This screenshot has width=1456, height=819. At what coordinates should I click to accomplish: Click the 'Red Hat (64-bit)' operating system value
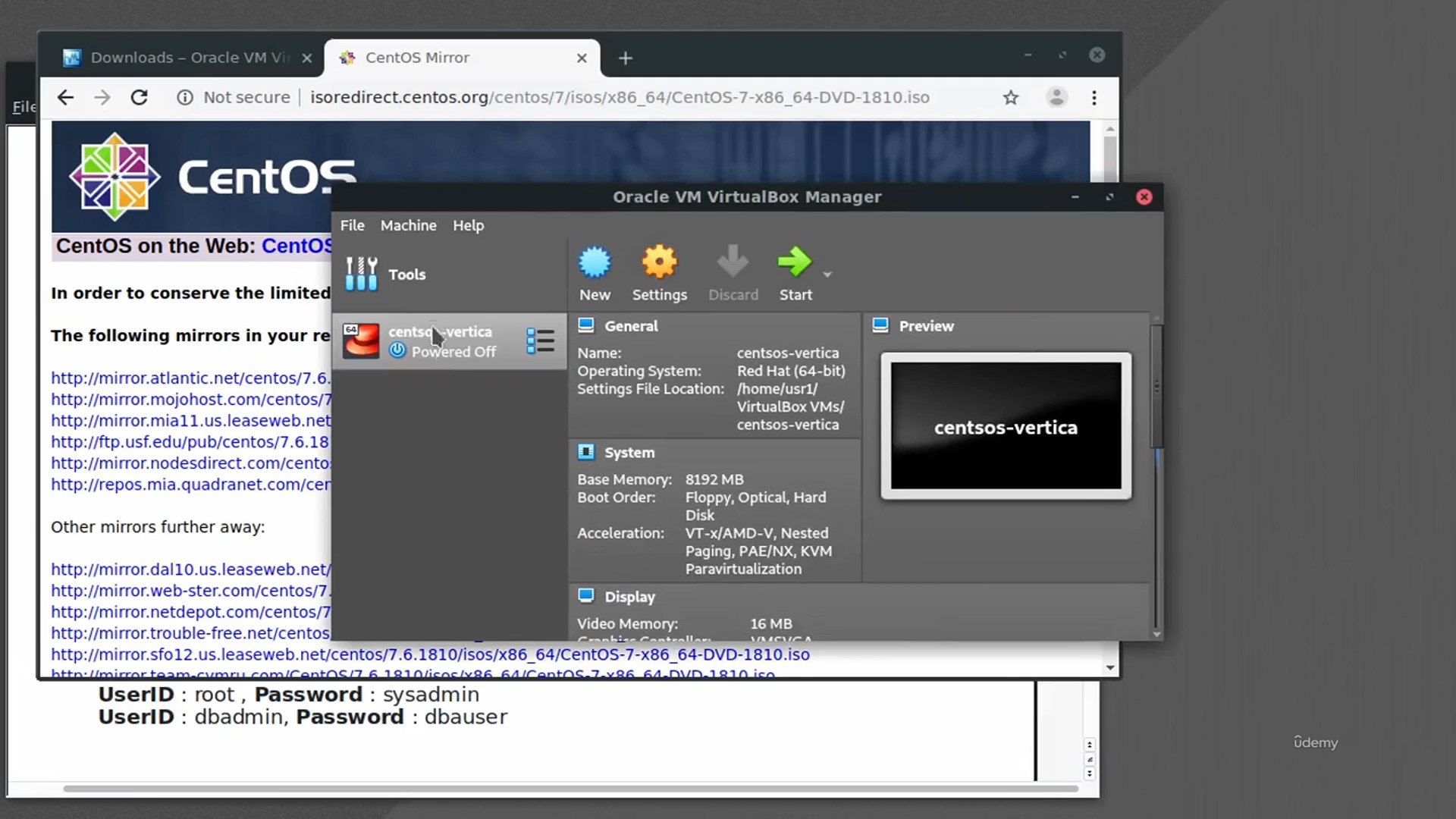click(791, 371)
